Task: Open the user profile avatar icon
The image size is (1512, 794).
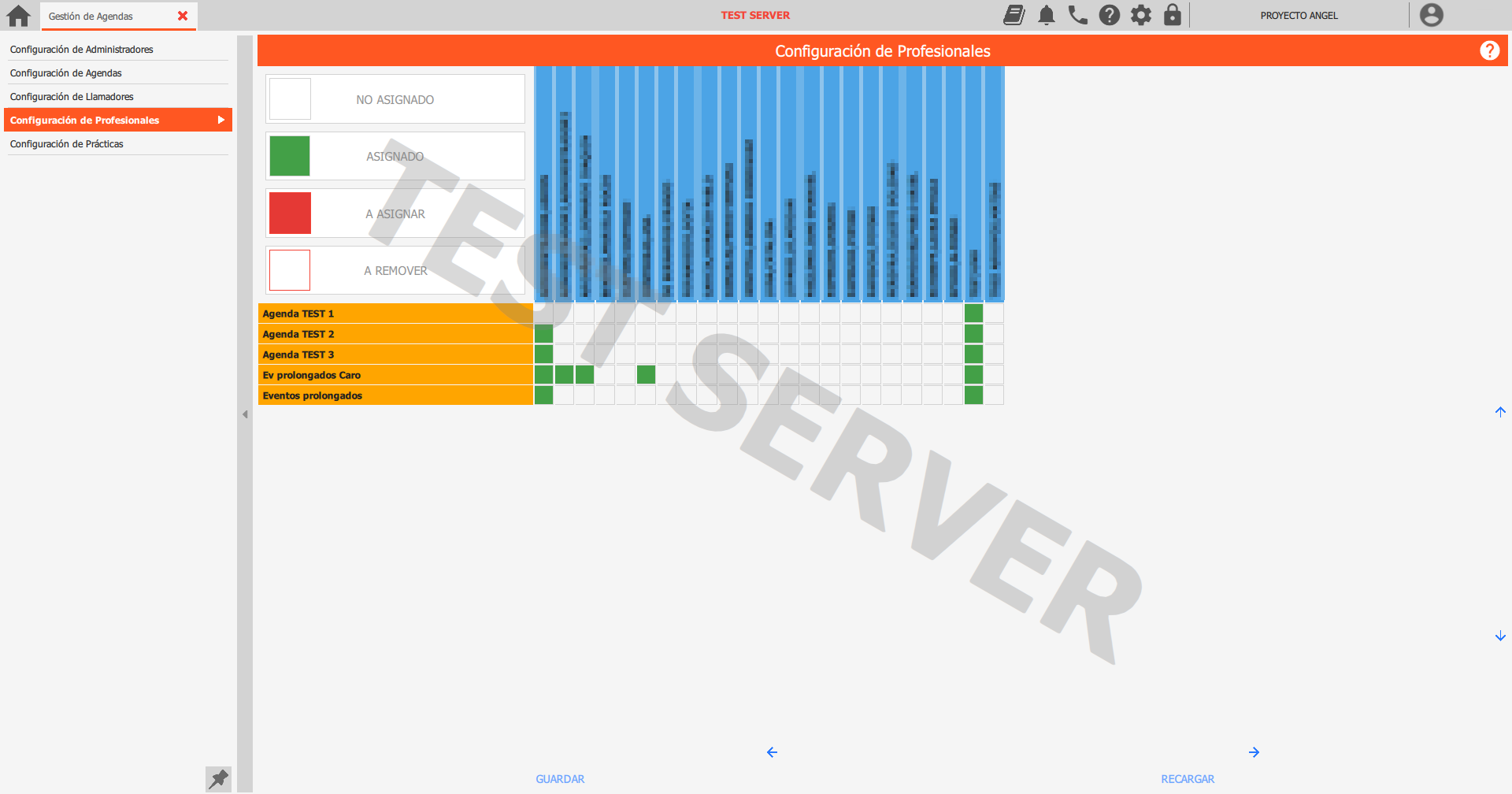Action: point(1431,15)
